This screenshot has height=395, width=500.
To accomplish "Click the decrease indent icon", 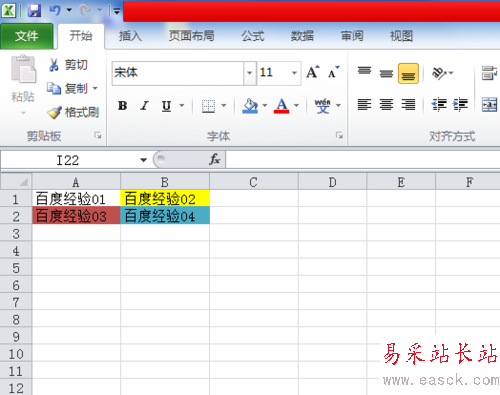I will [x=439, y=105].
